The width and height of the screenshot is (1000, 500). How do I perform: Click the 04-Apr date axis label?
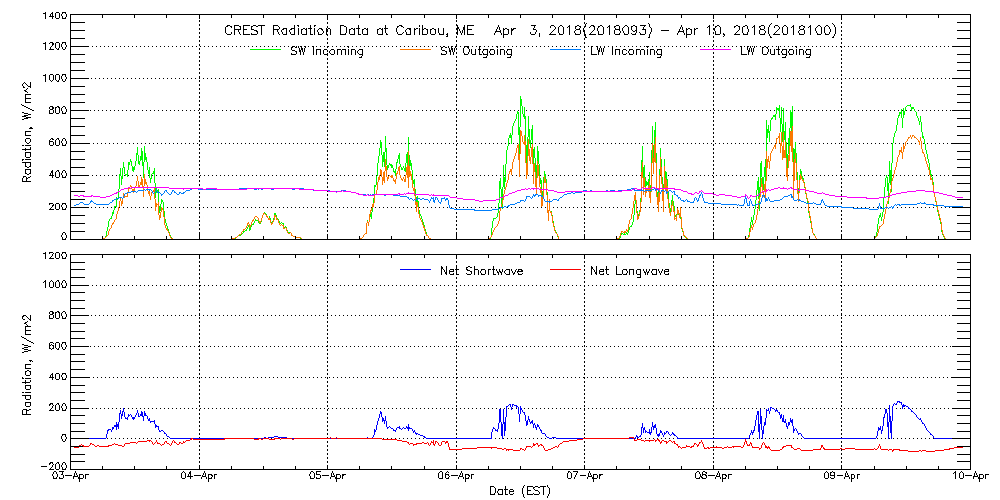click(x=200, y=477)
